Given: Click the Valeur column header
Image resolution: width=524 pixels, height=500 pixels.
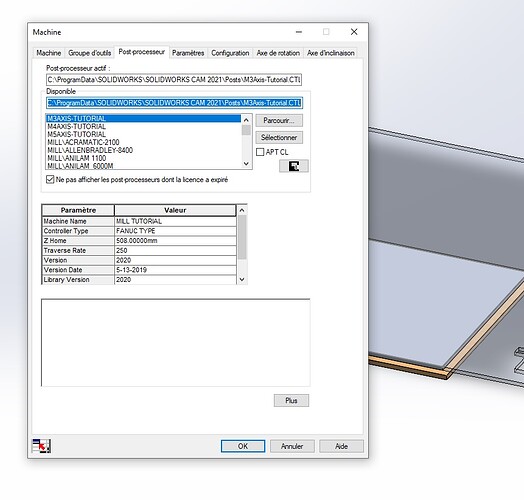Looking at the screenshot, I should [x=175, y=210].
